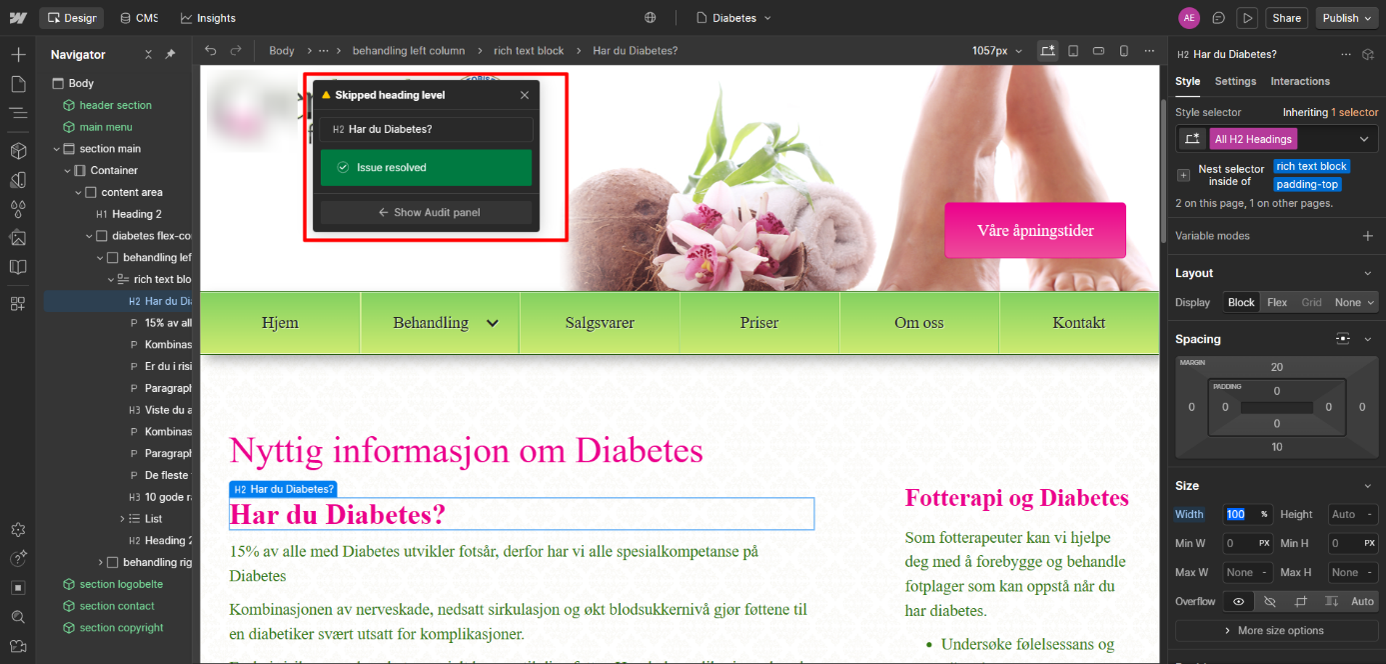Switch to Insights tab
This screenshot has height=664, width=1386.
[208, 18]
